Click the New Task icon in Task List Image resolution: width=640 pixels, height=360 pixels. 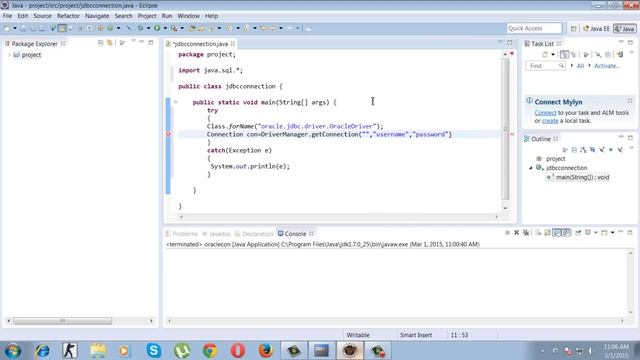tap(545, 54)
